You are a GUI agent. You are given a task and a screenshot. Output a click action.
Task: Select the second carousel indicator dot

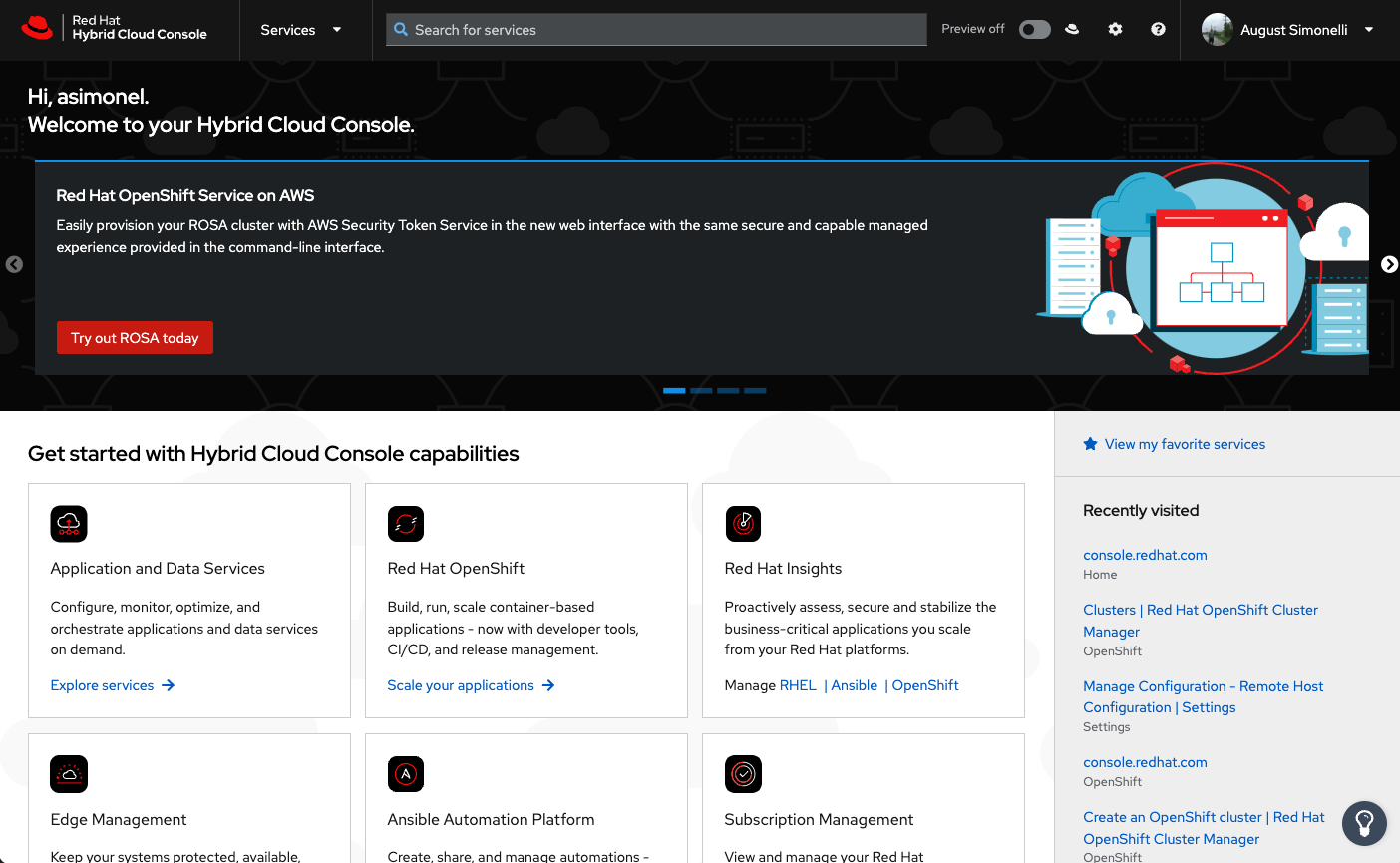[701, 390]
